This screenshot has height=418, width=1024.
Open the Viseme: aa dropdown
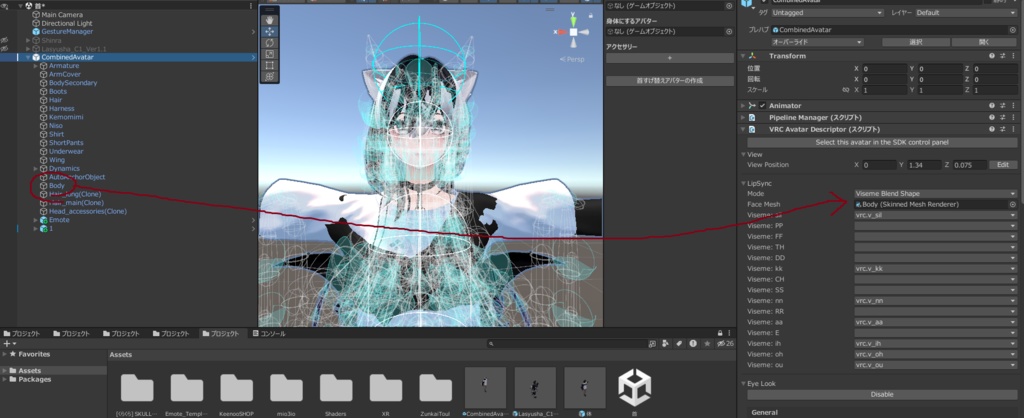(935, 322)
